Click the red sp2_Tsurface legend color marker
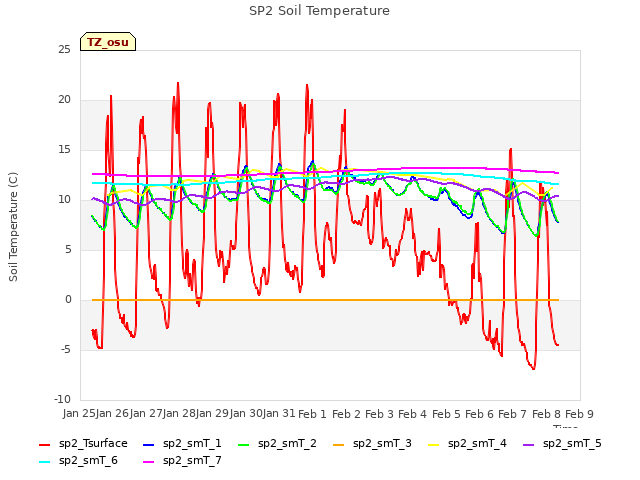Image resolution: width=640 pixels, height=480 pixels. (44, 444)
